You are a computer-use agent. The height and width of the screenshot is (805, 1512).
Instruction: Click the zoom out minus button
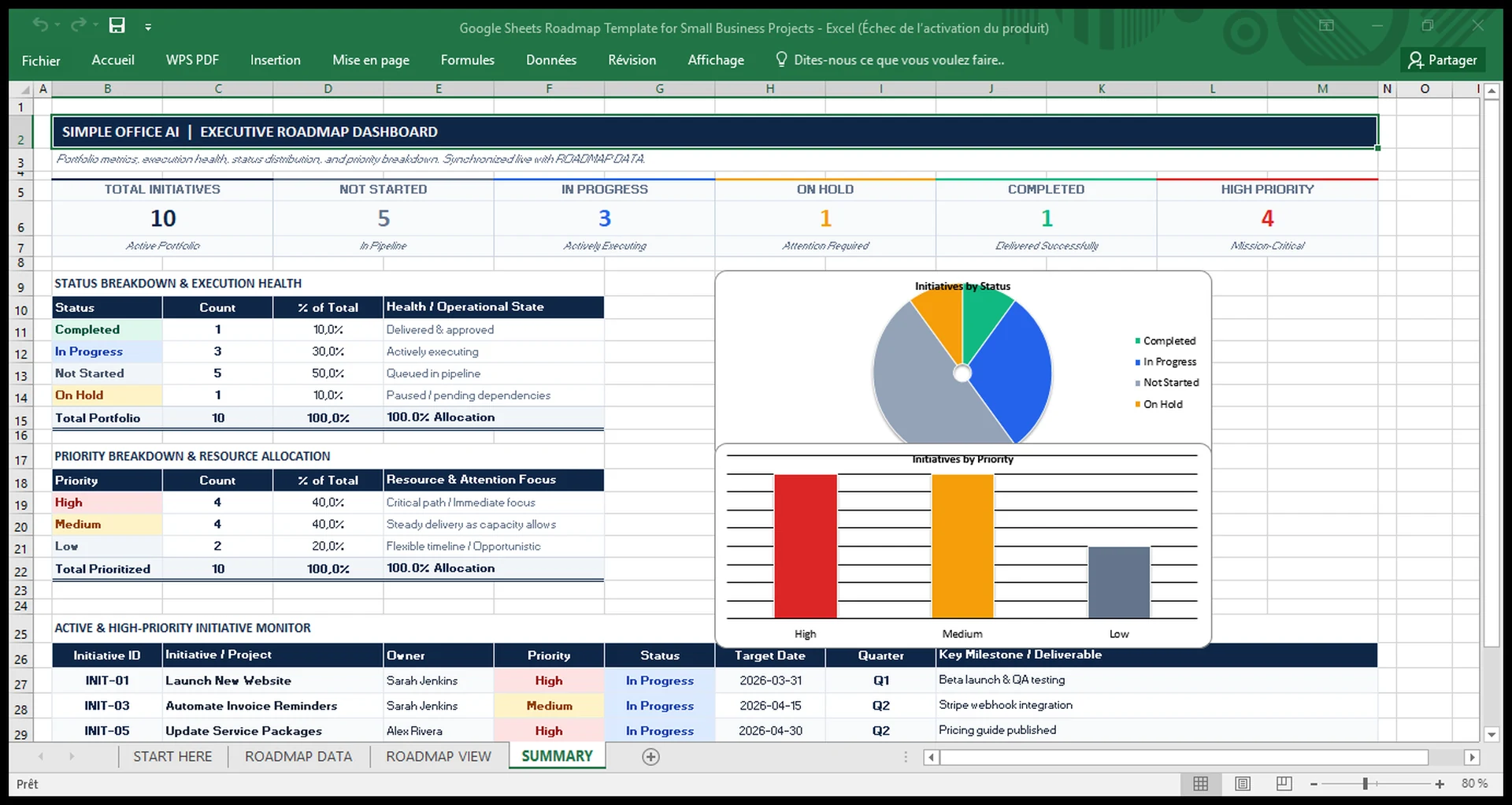click(x=1314, y=785)
